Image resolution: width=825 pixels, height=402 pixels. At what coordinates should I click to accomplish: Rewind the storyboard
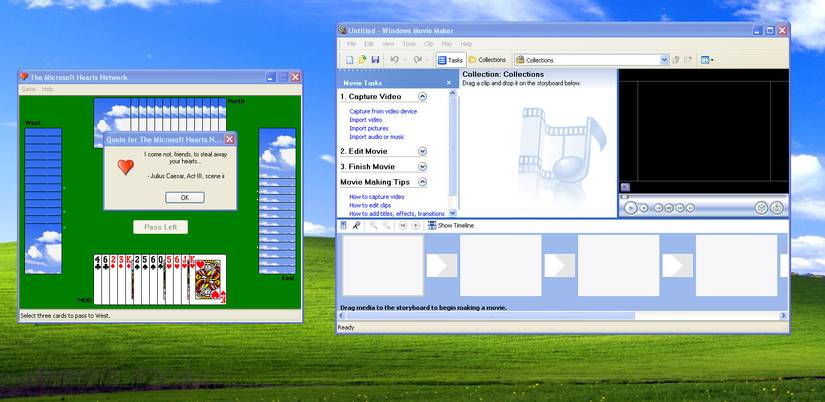[x=403, y=225]
